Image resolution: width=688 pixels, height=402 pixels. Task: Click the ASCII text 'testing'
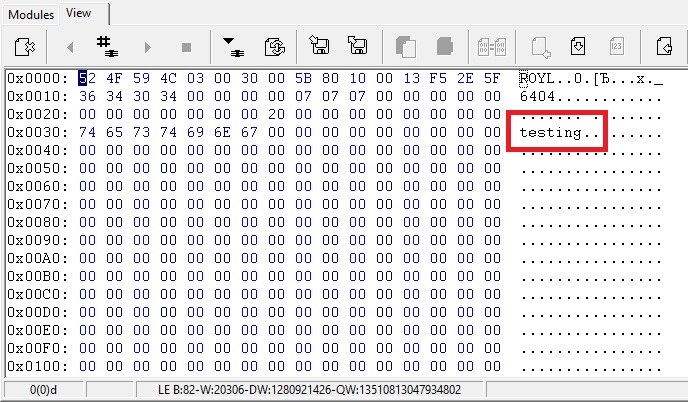coord(551,133)
